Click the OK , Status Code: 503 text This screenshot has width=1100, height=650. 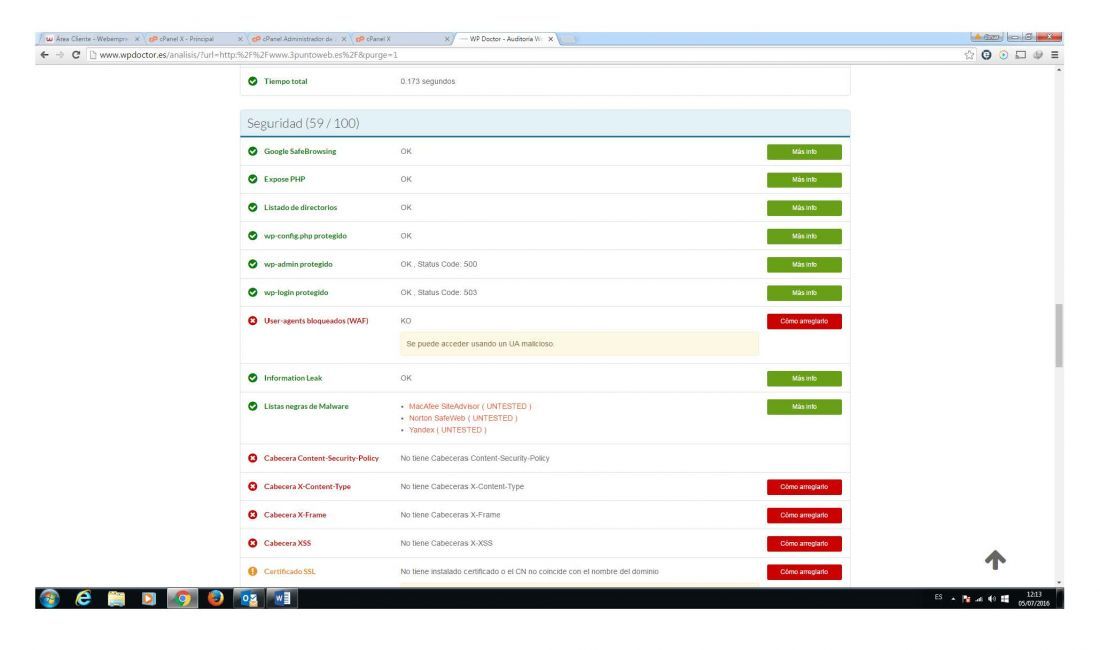tap(438, 292)
